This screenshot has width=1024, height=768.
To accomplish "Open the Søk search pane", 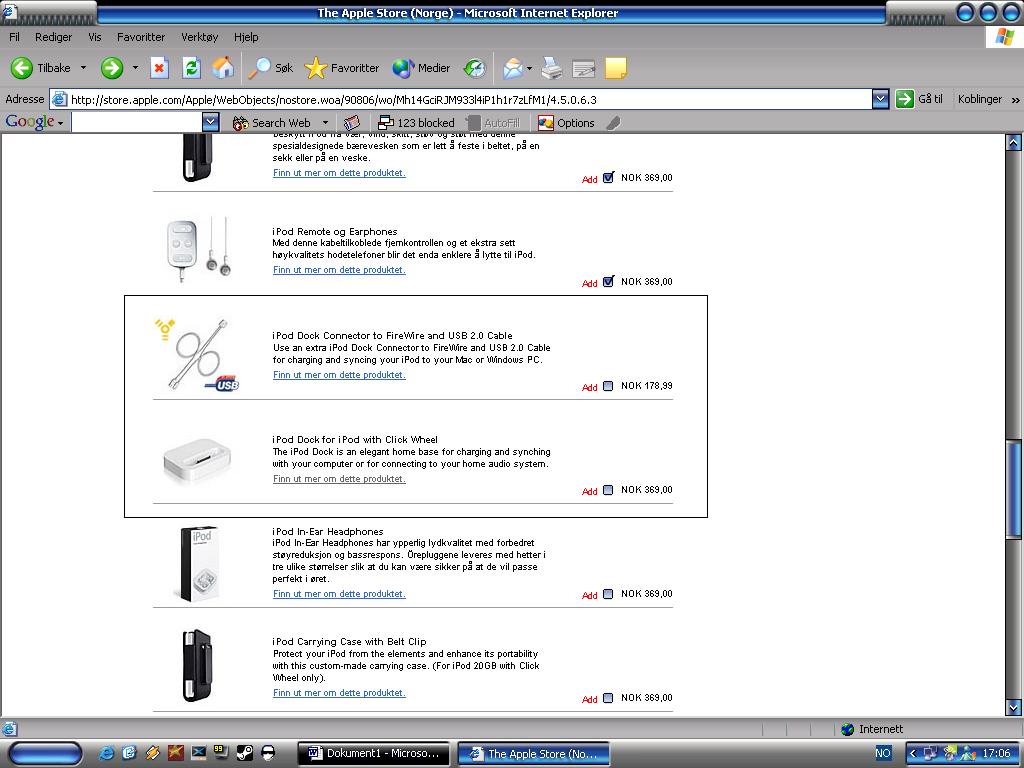I will point(271,68).
